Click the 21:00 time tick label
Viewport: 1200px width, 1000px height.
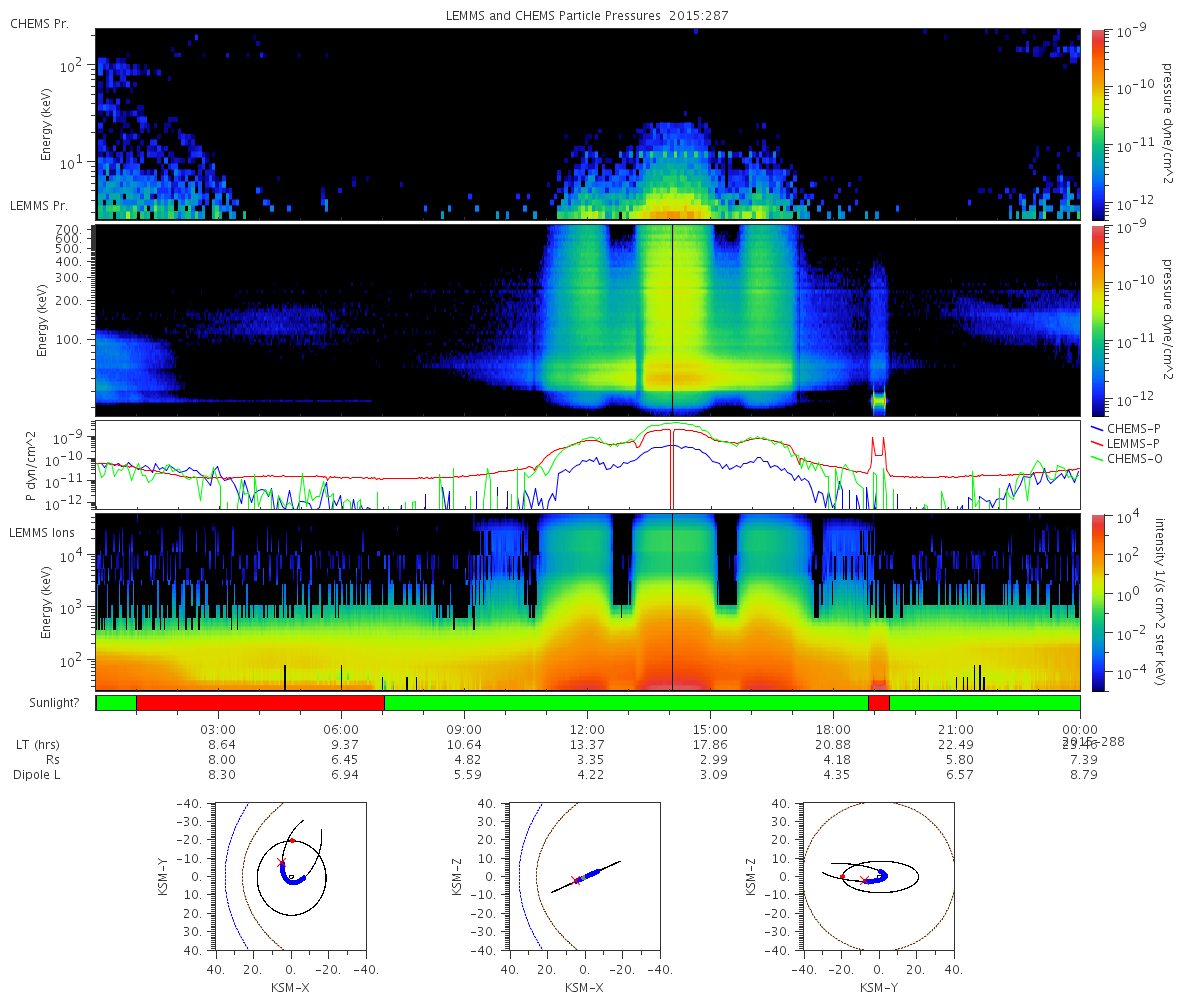tap(957, 728)
